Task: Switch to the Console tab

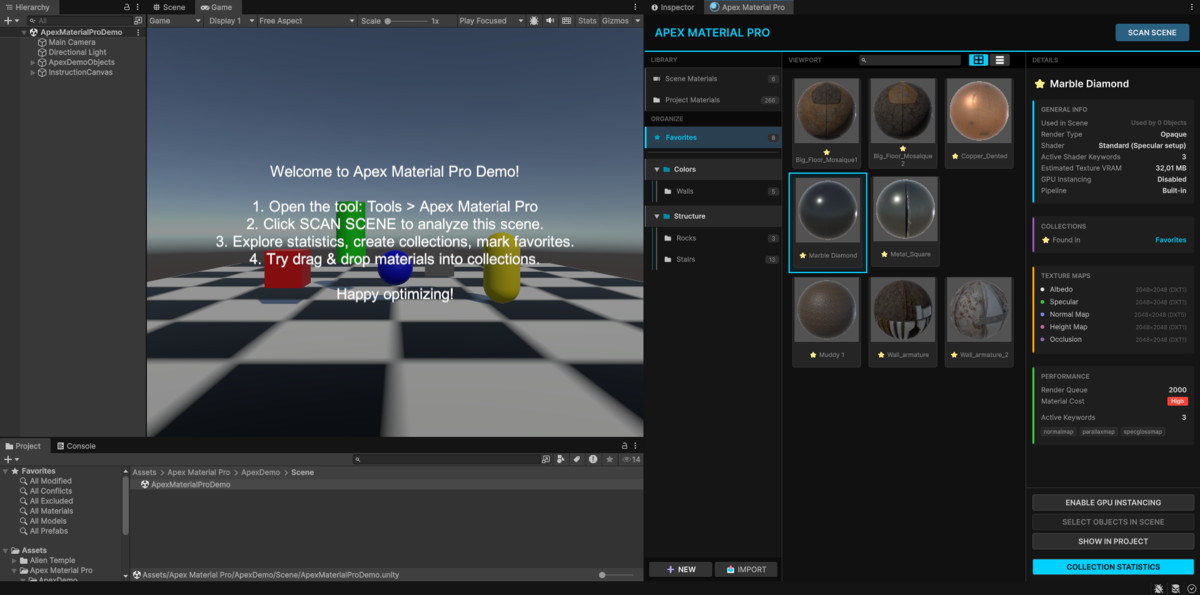Action: pyautogui.click(x=76, y=446)
